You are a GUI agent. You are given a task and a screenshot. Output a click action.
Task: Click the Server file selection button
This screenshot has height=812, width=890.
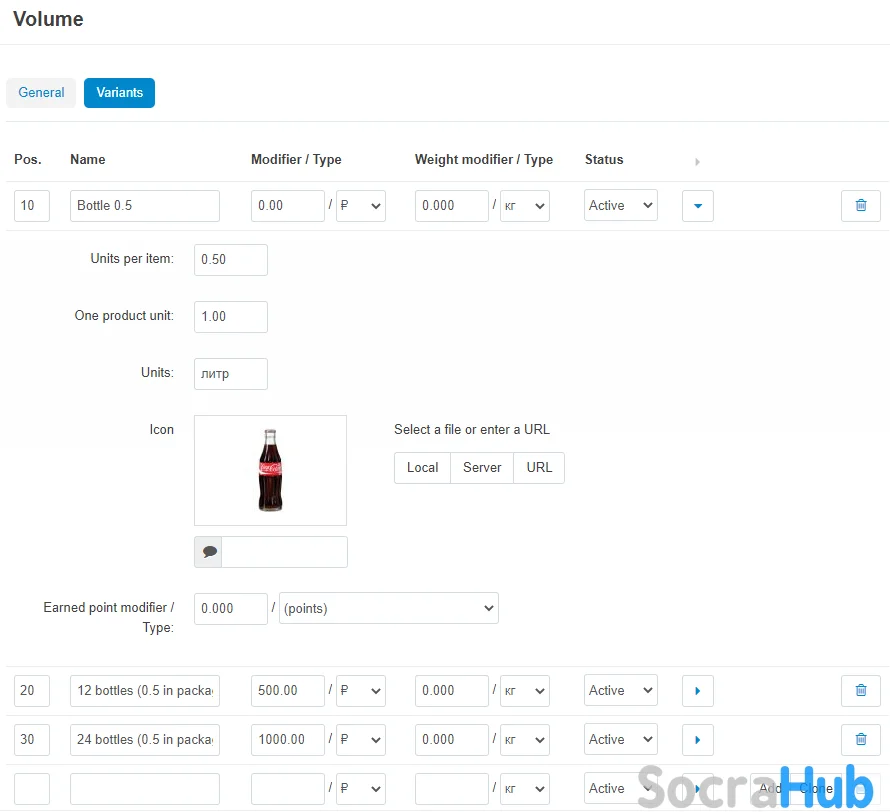coord(482,468)
